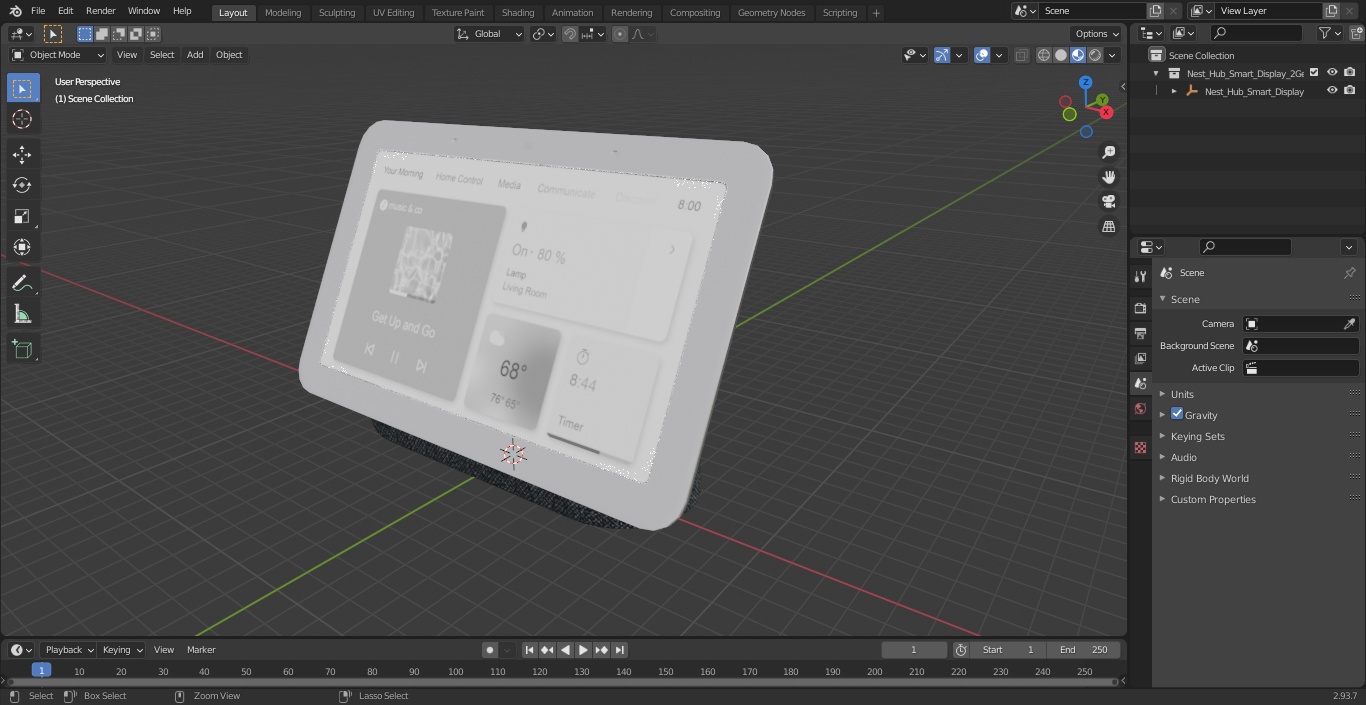Select the Select Box tool
Screen dimensions: 1366x705
pyautogui.click(x=22, y=88)
